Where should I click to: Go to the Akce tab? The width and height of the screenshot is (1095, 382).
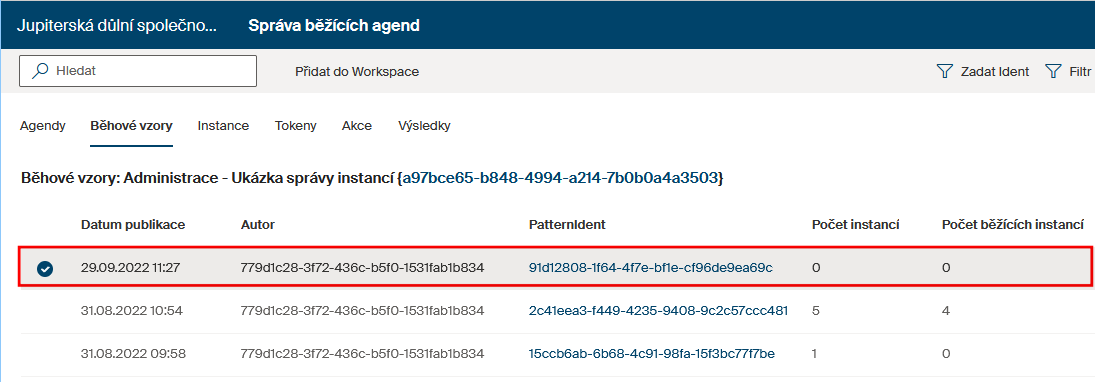click(357, 126)
